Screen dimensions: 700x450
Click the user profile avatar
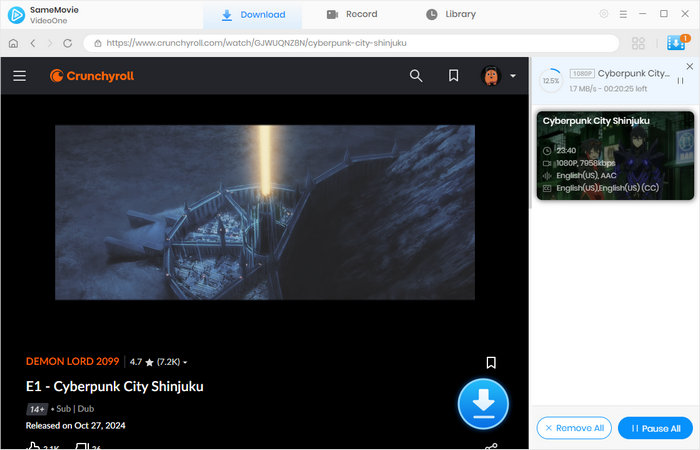click(x=491, y=76)
